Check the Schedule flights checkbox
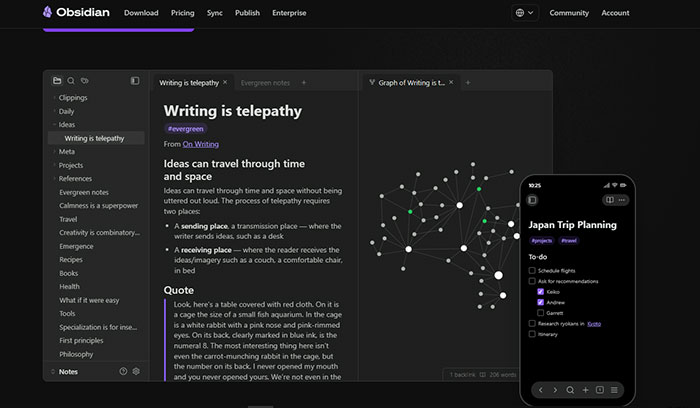The height and width of the screenshot is (408, 700). (532, 271)
